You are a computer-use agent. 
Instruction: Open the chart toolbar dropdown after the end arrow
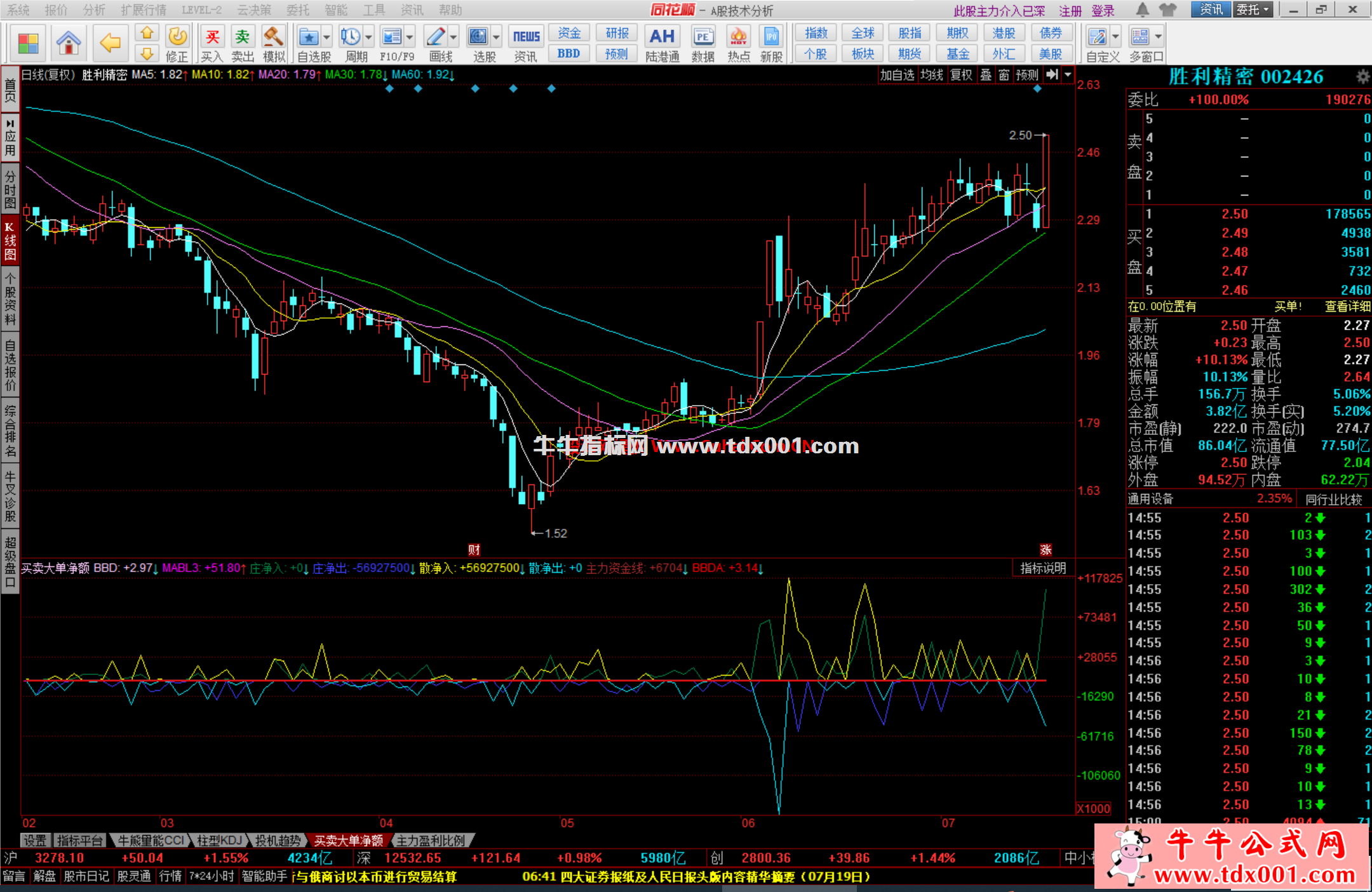[1068, 74]
